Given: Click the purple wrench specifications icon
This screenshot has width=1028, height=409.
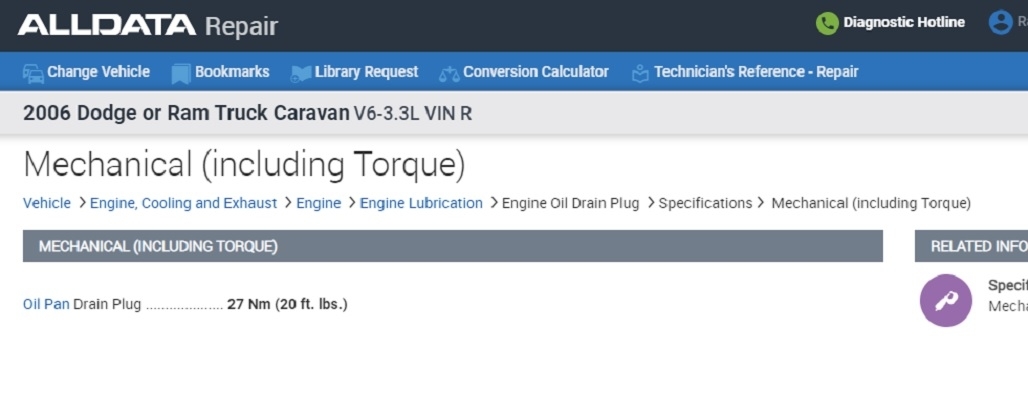Looking at the screenshot, I should click(945, 300).
